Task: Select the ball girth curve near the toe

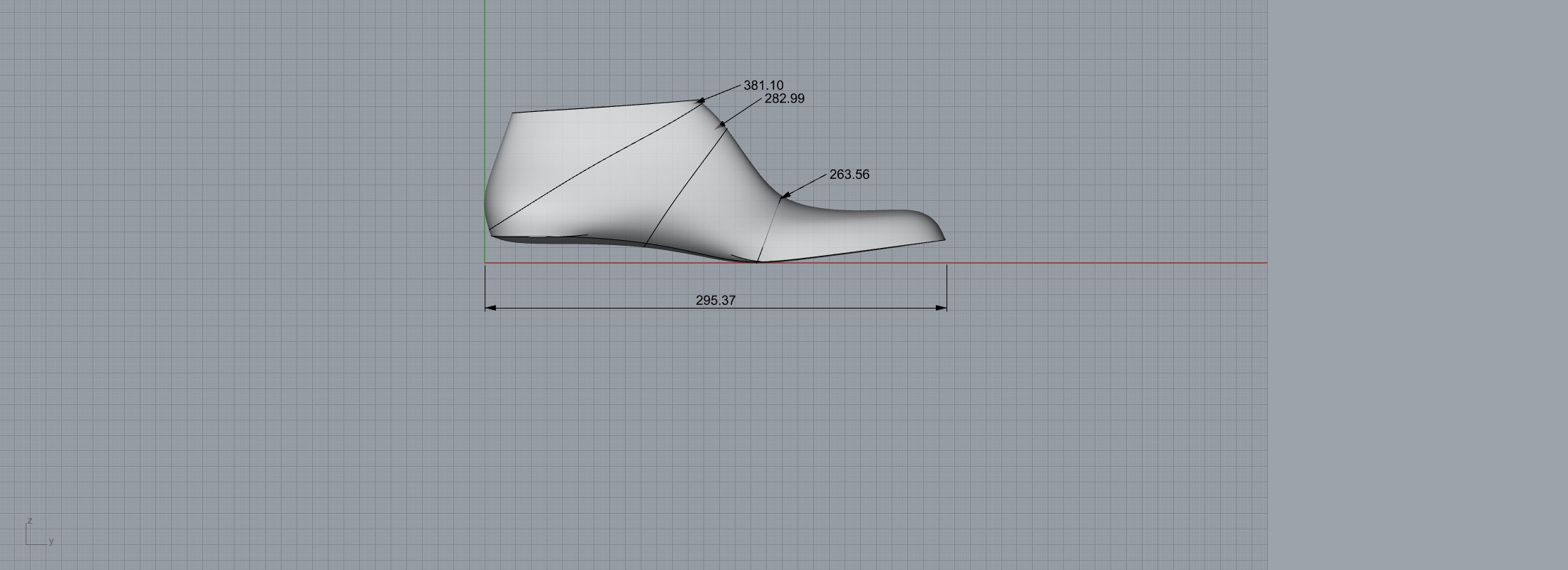Action: (769, 229)
